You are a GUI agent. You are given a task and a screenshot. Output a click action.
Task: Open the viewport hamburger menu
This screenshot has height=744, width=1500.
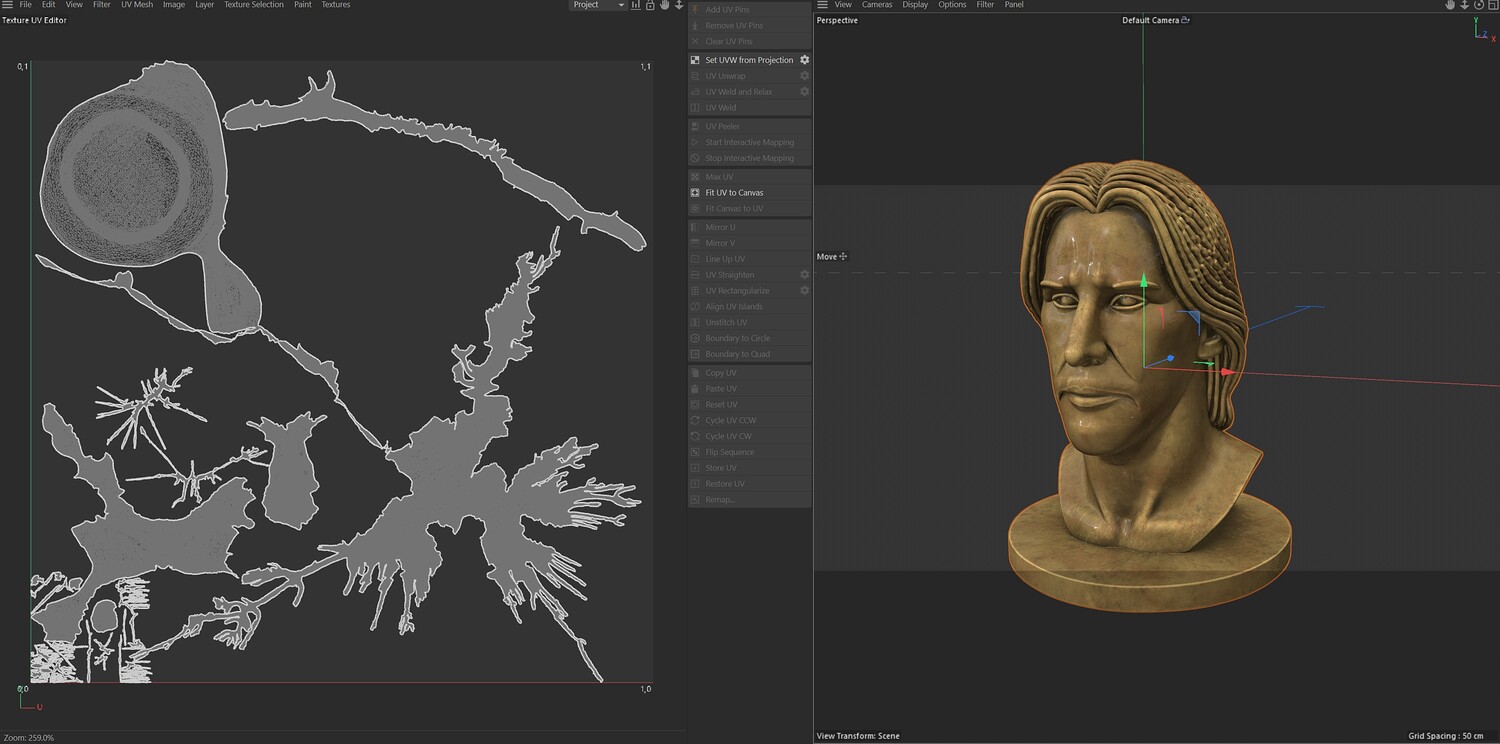(x=822, y=5)
